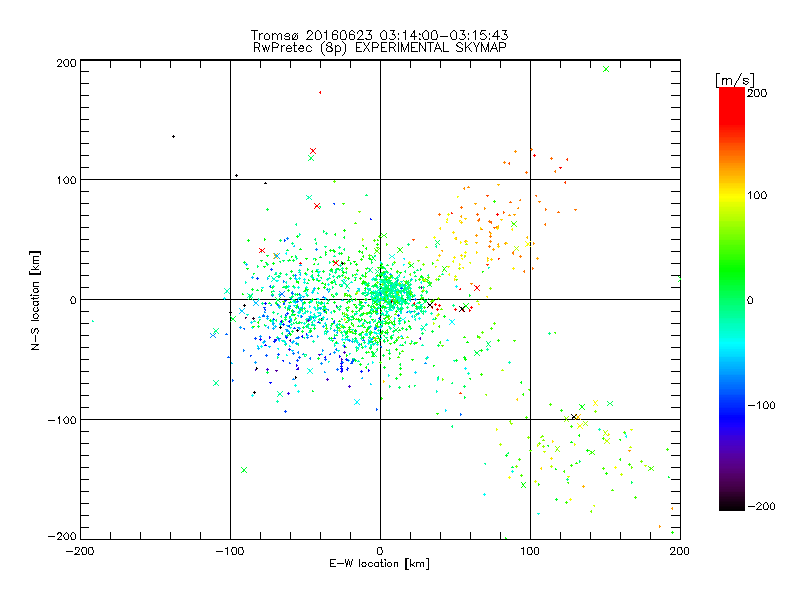Image resolution: width=800 pixels, height=600 pixels.
Task: Click the lone green X marker in the lower-left quadrant
Action: click(244, 470)
